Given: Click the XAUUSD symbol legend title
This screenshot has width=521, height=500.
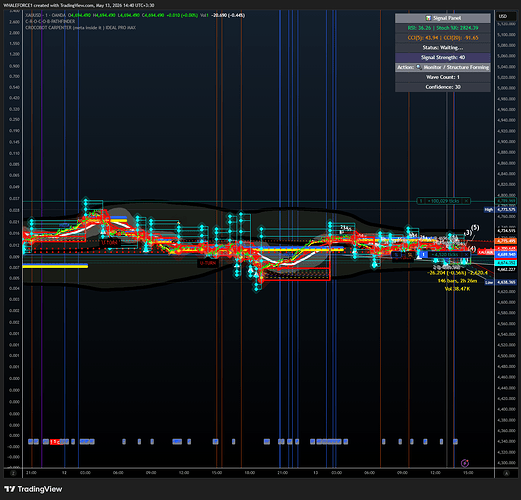Looking at the screenshot, I should (x=45, y=15).
